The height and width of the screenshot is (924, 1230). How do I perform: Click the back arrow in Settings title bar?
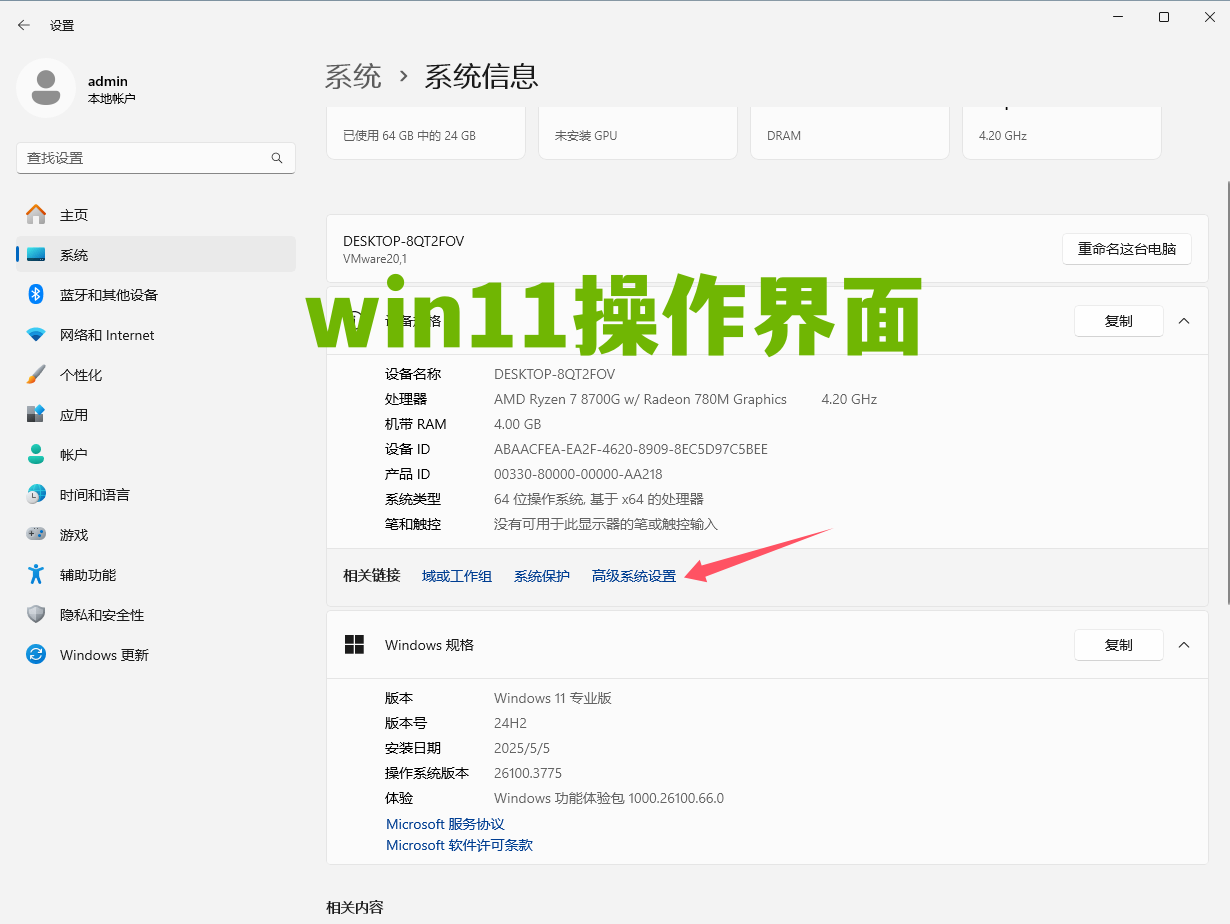click(x=24, y=25)
